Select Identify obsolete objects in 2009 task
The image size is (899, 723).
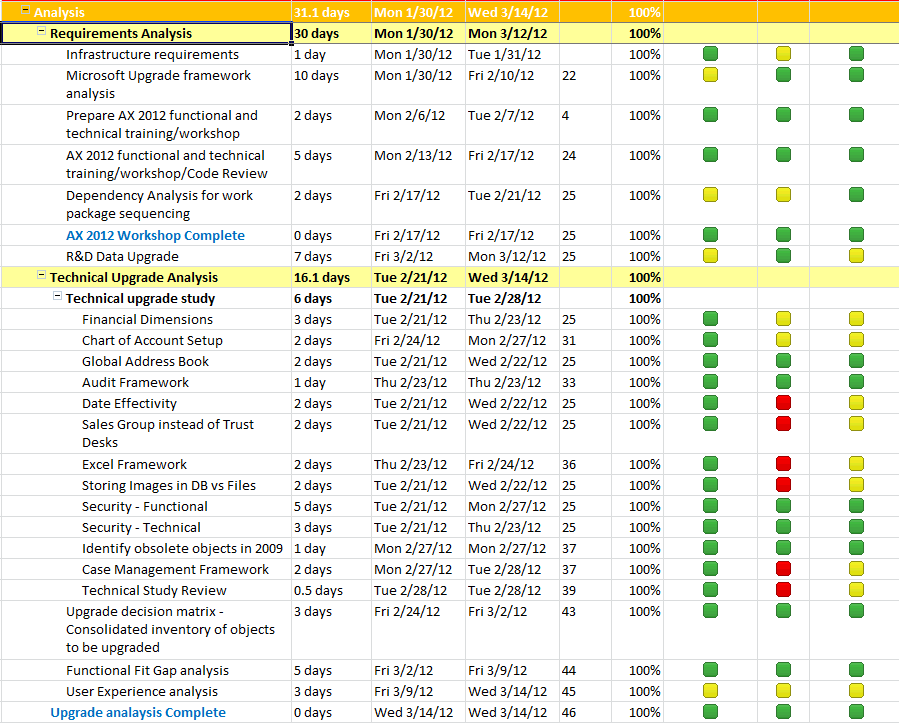(182, 549)
